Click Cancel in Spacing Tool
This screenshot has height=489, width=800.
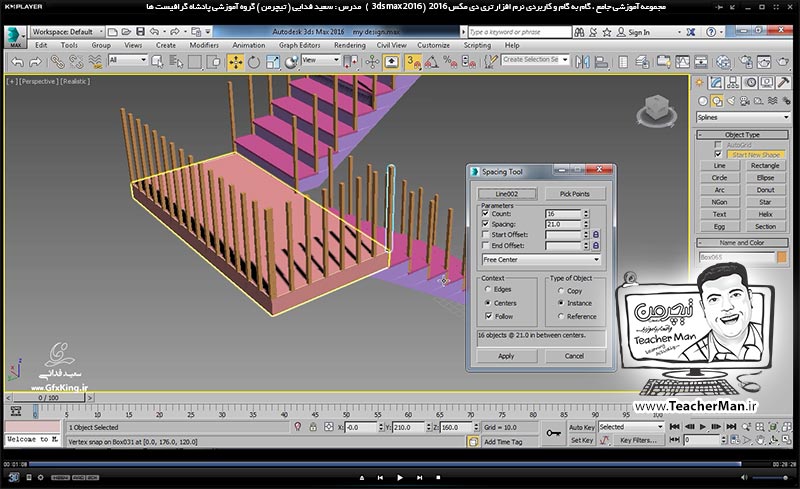574,356
